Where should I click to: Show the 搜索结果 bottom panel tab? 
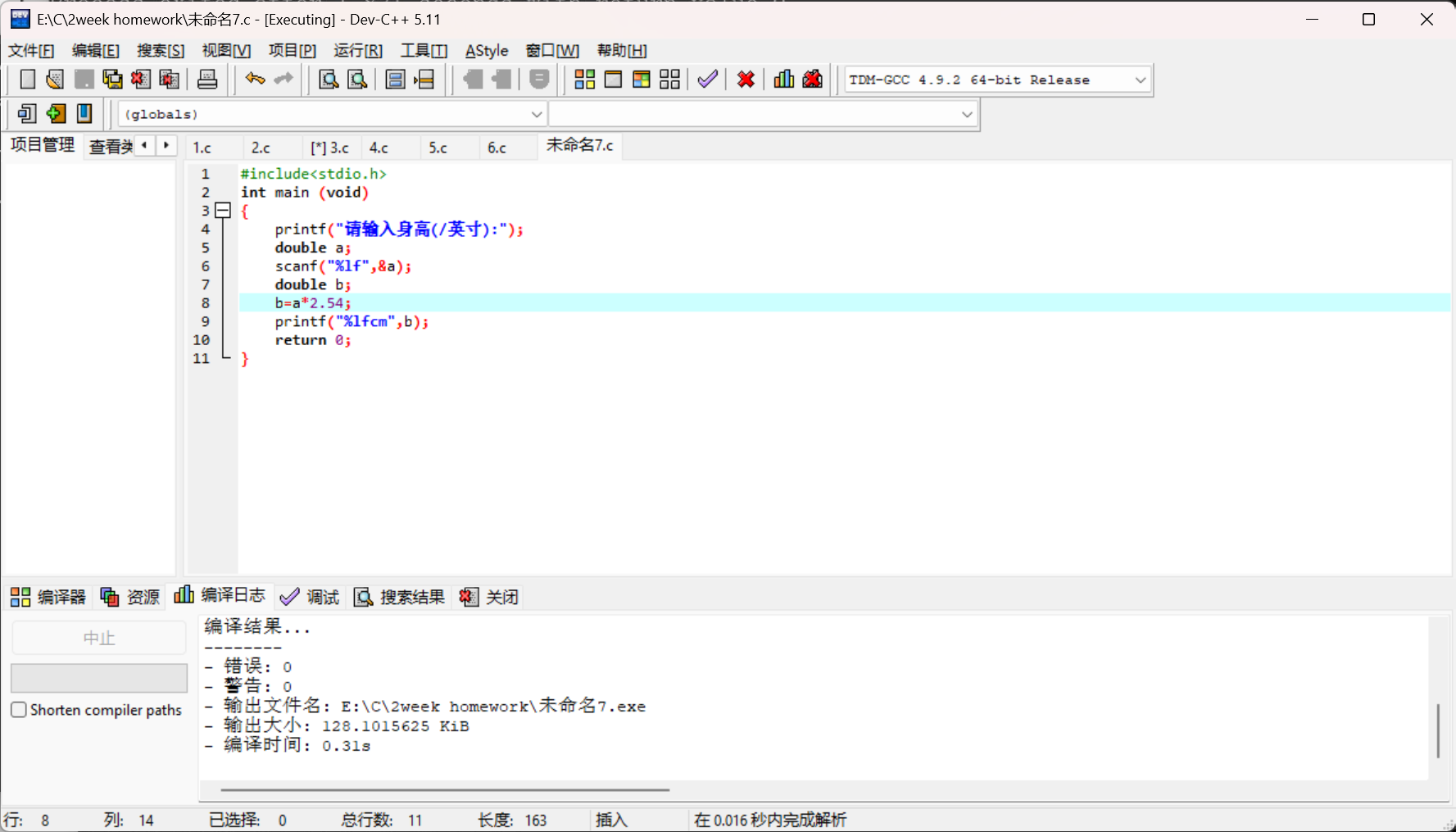click(x=399, y=597)
